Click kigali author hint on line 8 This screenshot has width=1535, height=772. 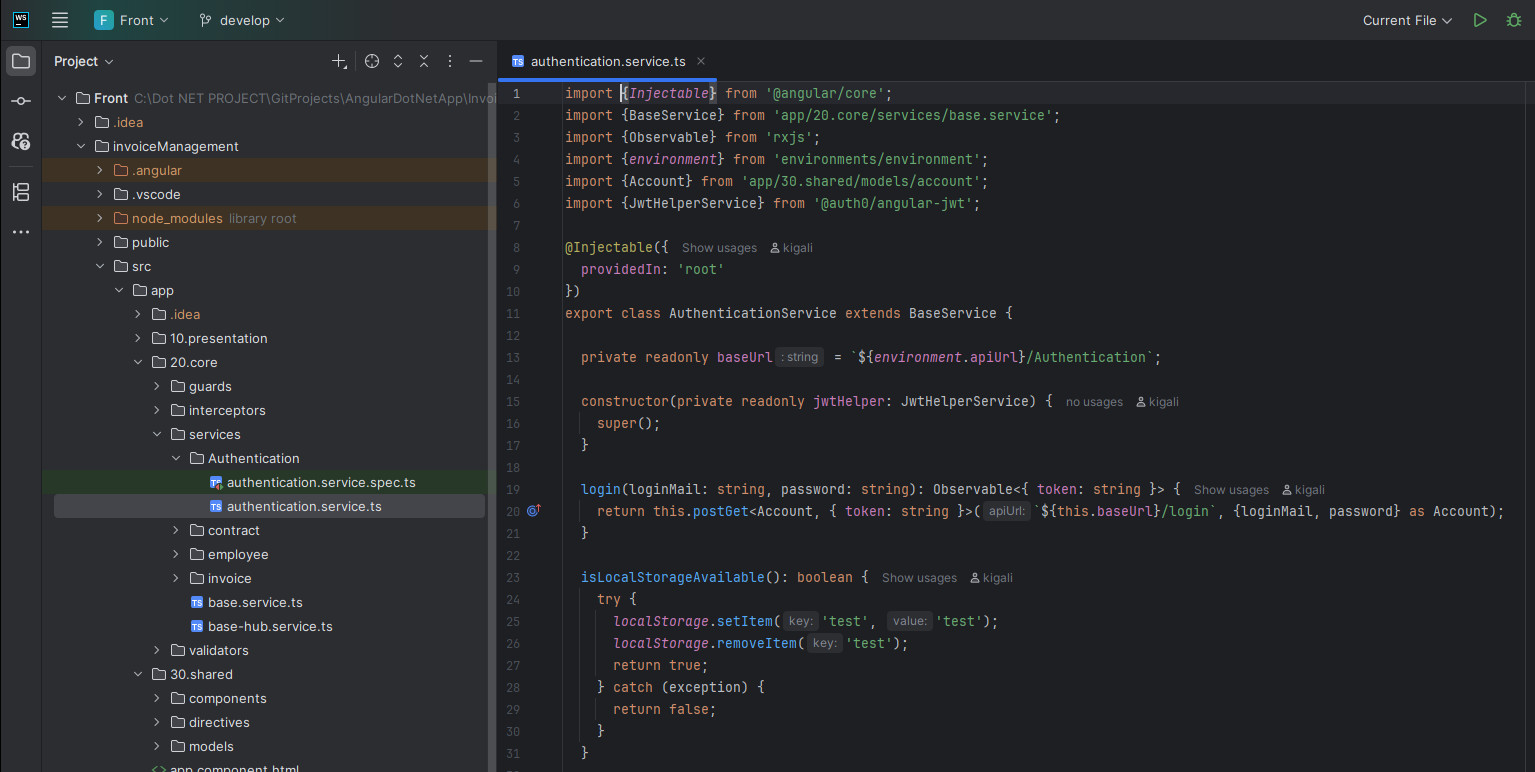[791, 248]
